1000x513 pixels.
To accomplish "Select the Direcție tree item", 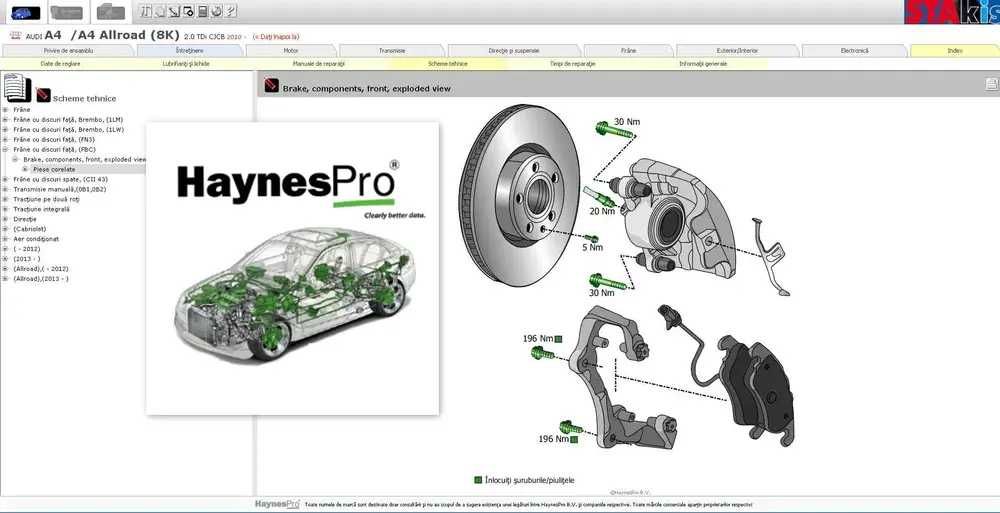I will [x=25, y=219].
